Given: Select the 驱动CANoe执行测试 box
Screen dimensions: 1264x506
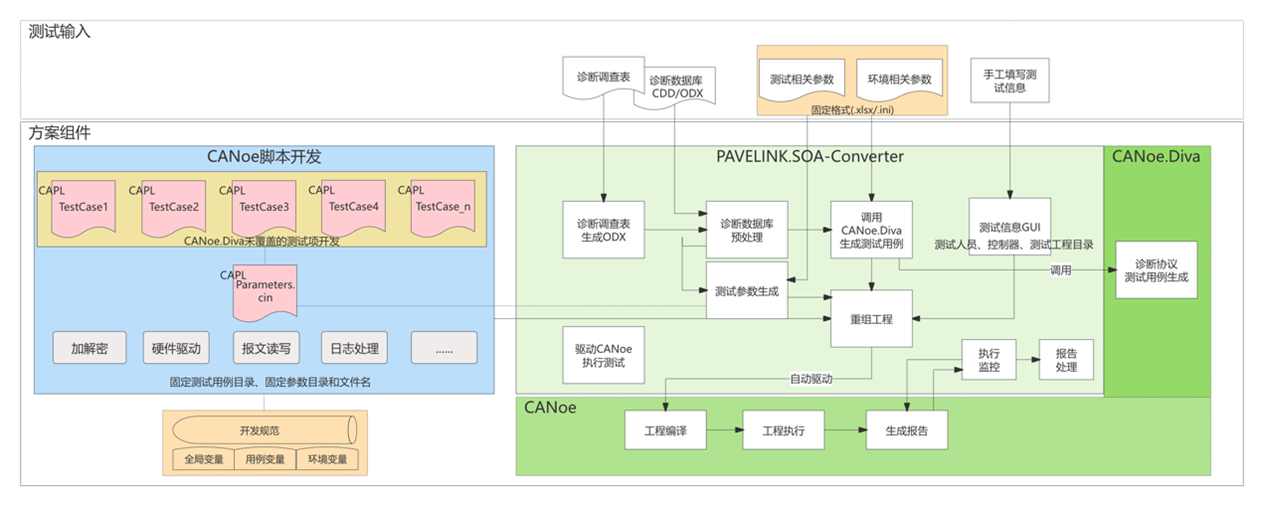Looking at the screenshot, I should click(603, 355).
